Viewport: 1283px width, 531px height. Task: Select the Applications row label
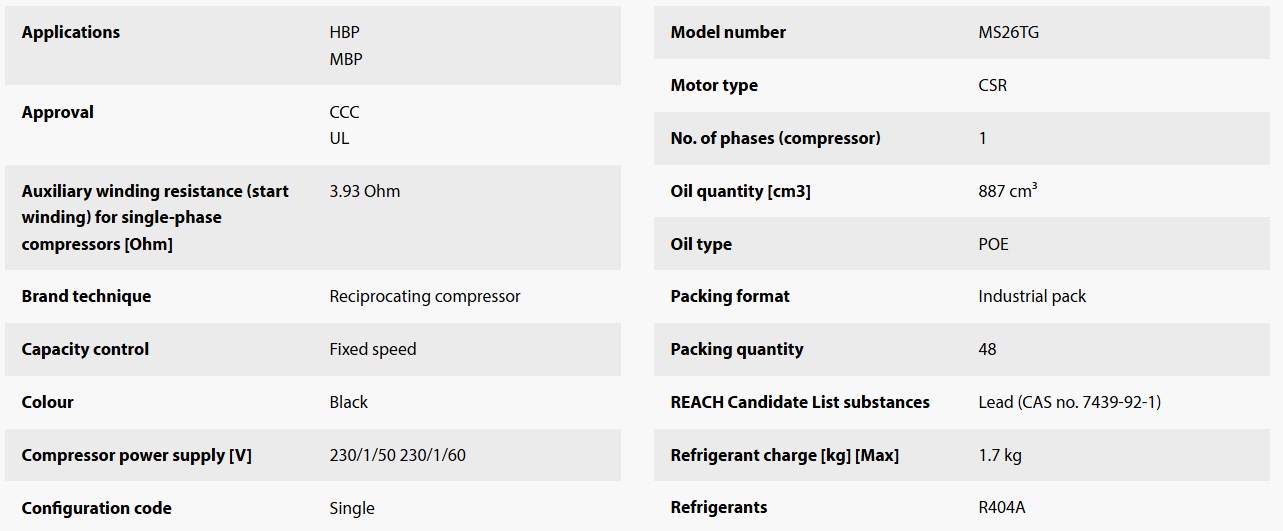pyautogui.click(x=71, y=32)
